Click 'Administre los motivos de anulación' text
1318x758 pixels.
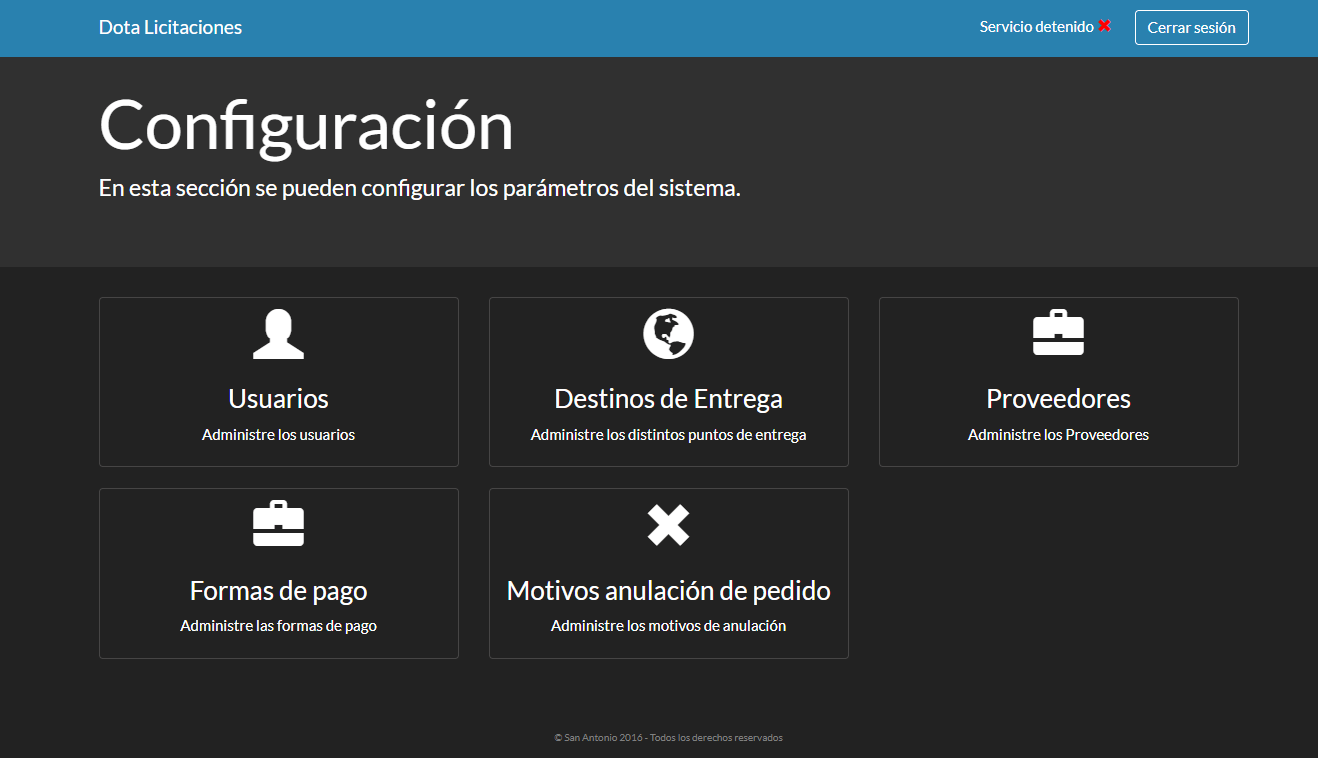[x=668, y=626]
